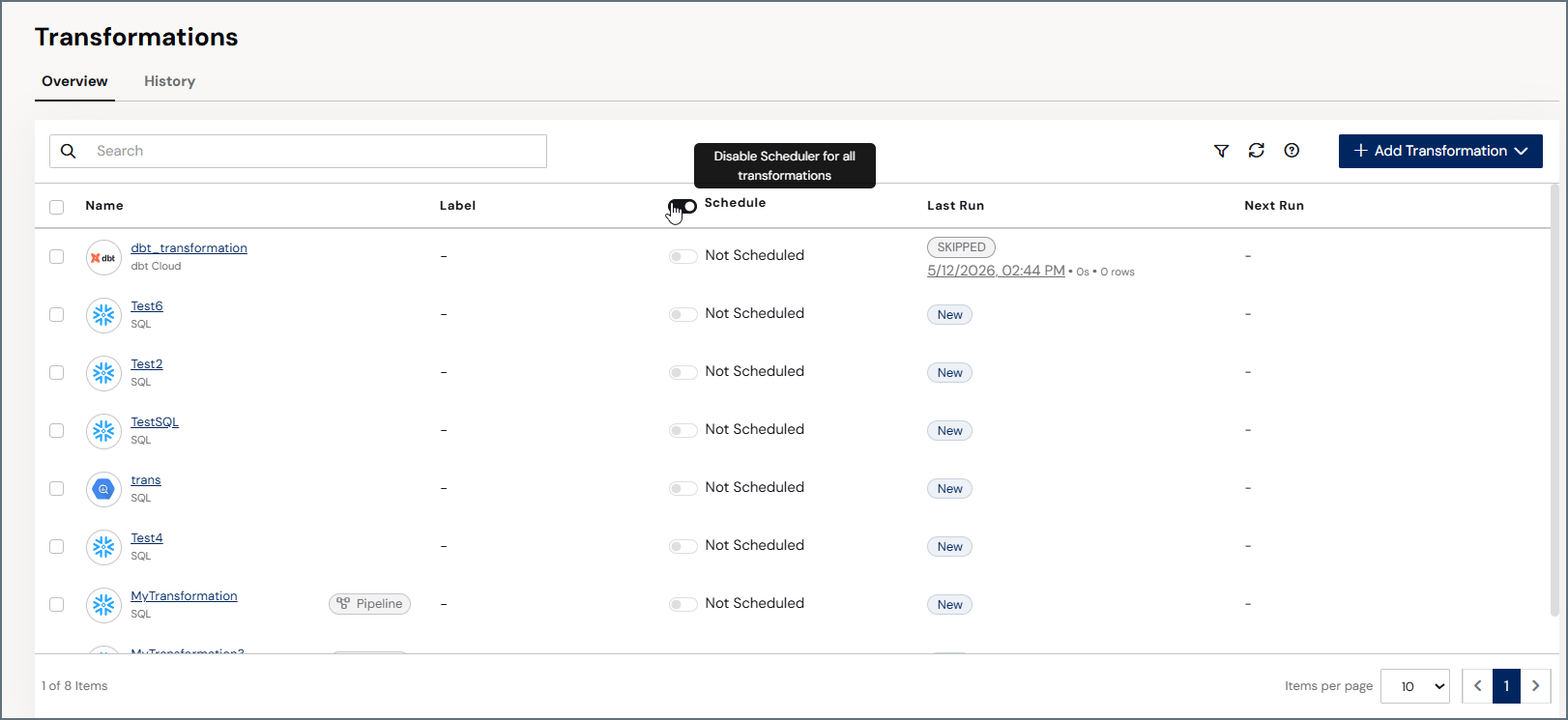This screenshot has width=1568, height=720.
Task: Select the trans row checkbox
Action: click(x=57, y=488)
